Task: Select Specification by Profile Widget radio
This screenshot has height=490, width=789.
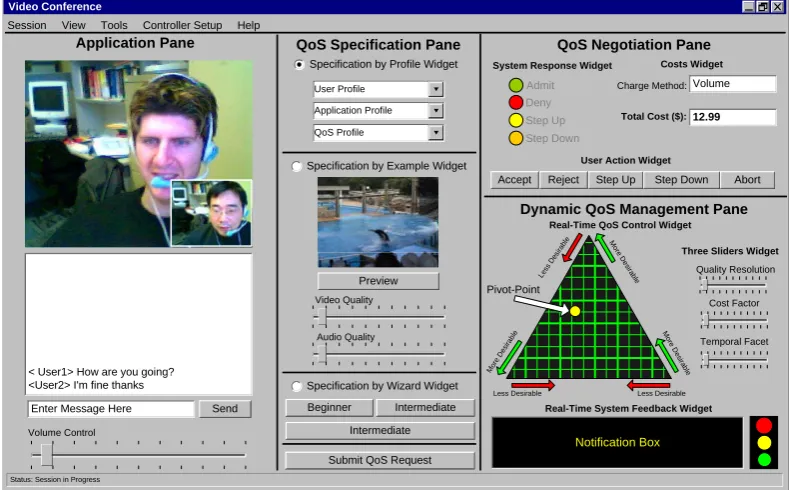Action: pyautogui.click(x=299, y=65)
